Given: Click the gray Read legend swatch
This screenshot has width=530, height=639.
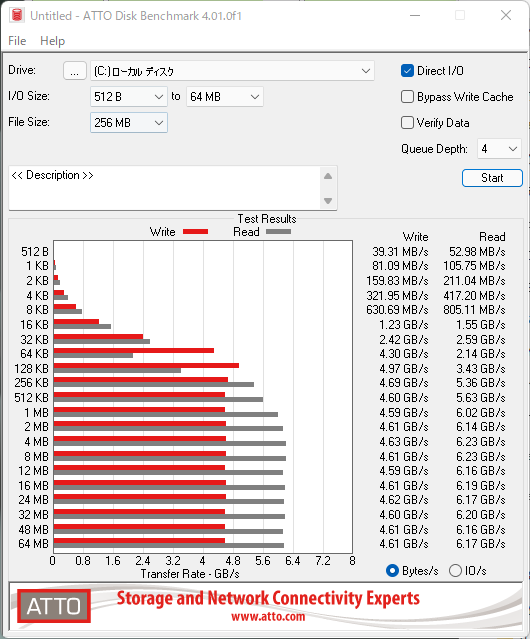Looking at the screenshot, I should (x=279, y=231).
